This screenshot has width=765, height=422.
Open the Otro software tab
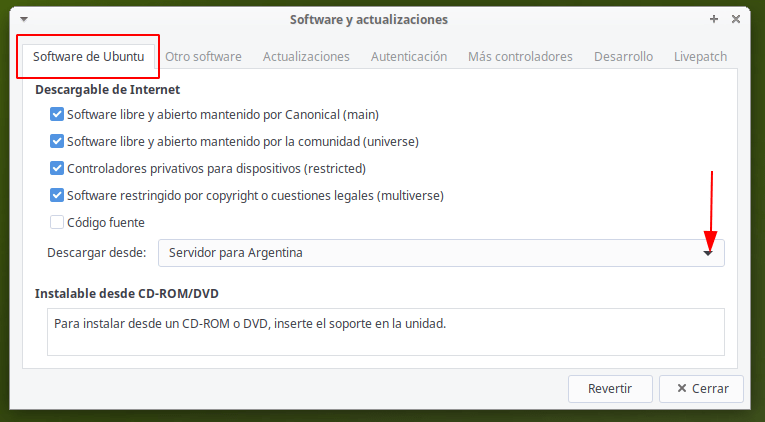(203, 57)
